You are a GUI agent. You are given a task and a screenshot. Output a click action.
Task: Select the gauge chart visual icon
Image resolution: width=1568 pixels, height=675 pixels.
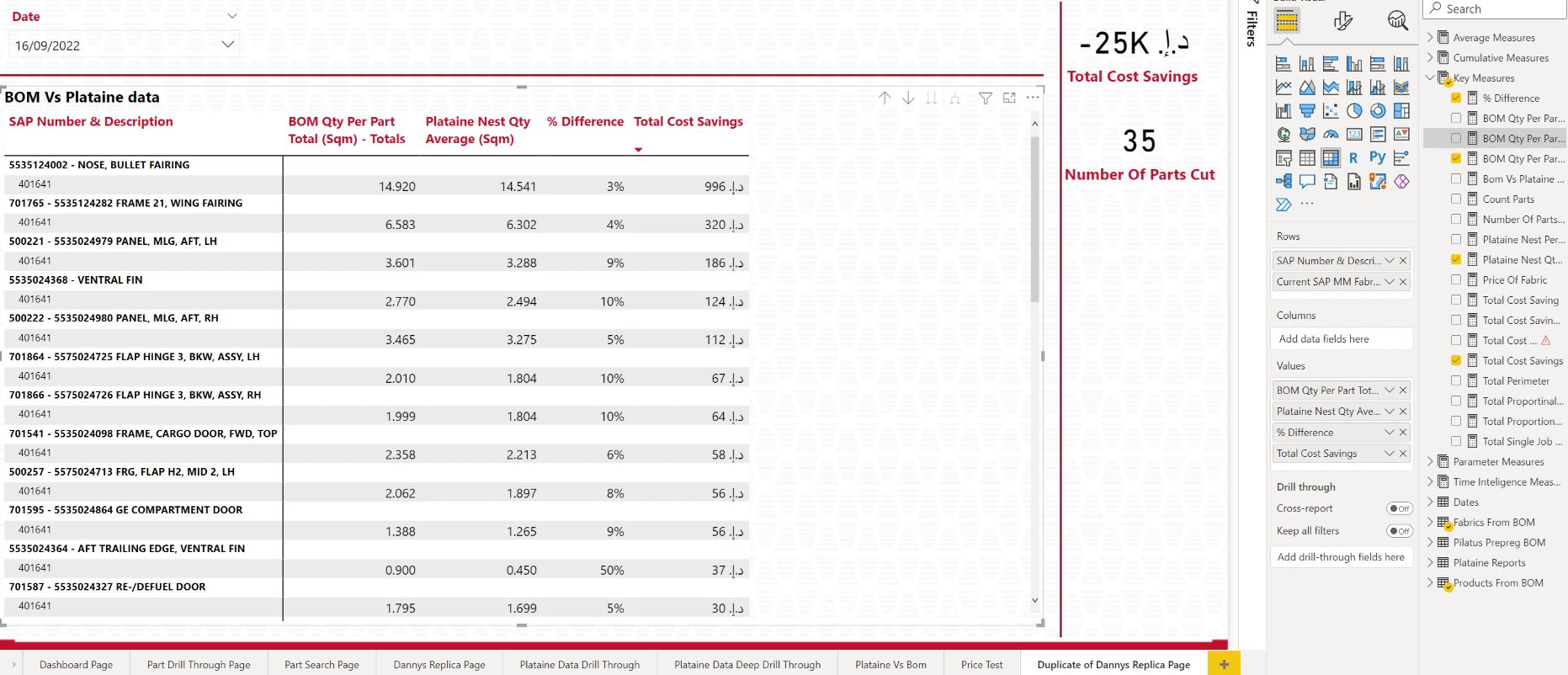tap(1330, 135)
